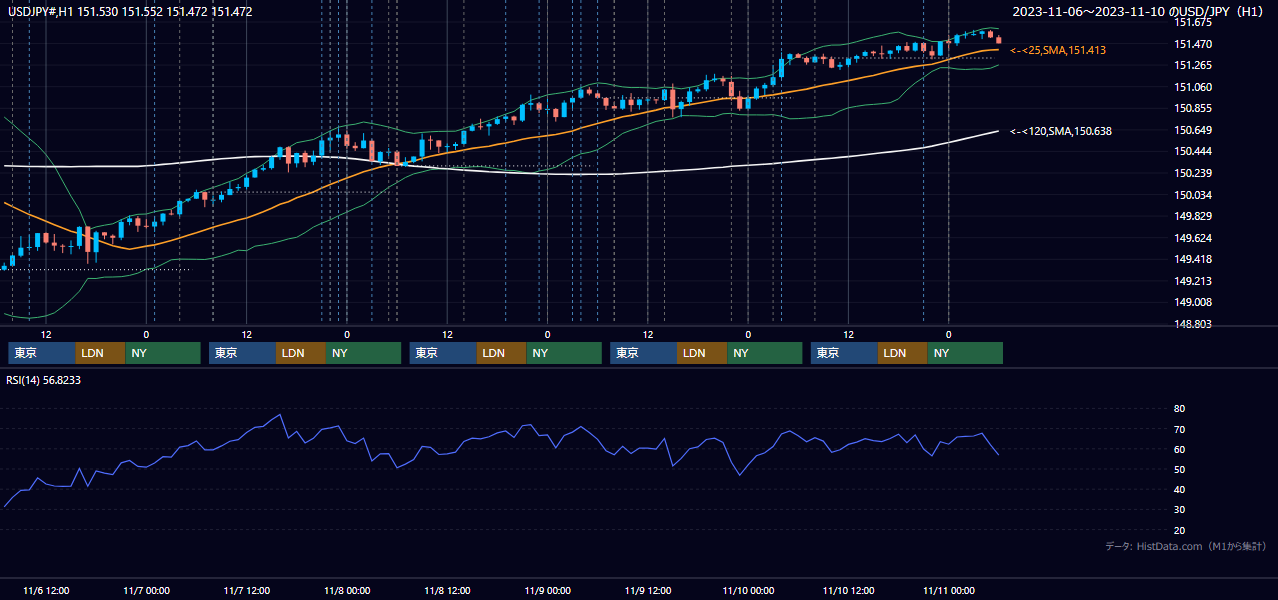Click the 東京 session block for 11/6
The width and height of the screenshot is (1278, 600).
(x=42, y=353)
